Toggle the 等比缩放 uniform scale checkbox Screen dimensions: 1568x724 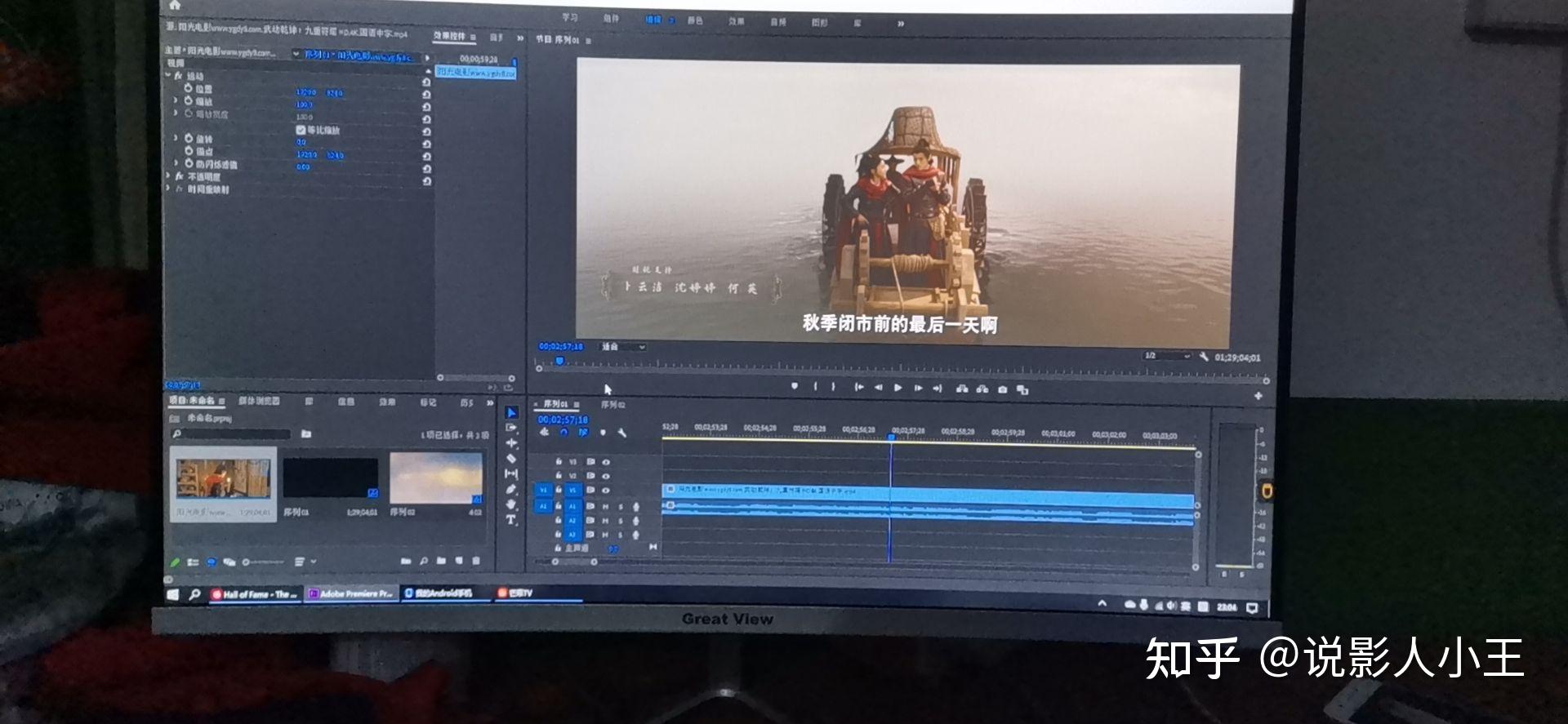point(300,130)
